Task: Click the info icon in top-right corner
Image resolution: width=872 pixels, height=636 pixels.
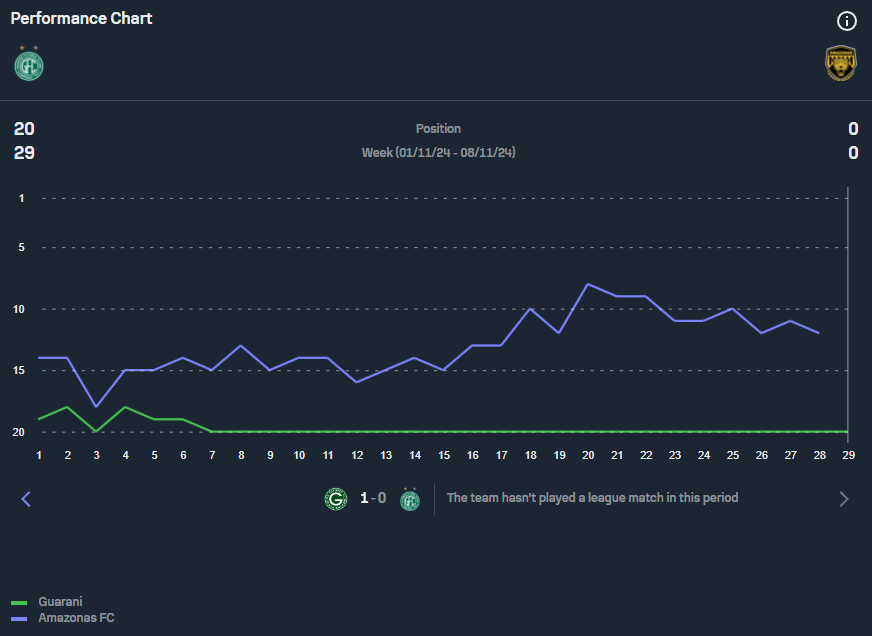Action: tap(846, 21)
